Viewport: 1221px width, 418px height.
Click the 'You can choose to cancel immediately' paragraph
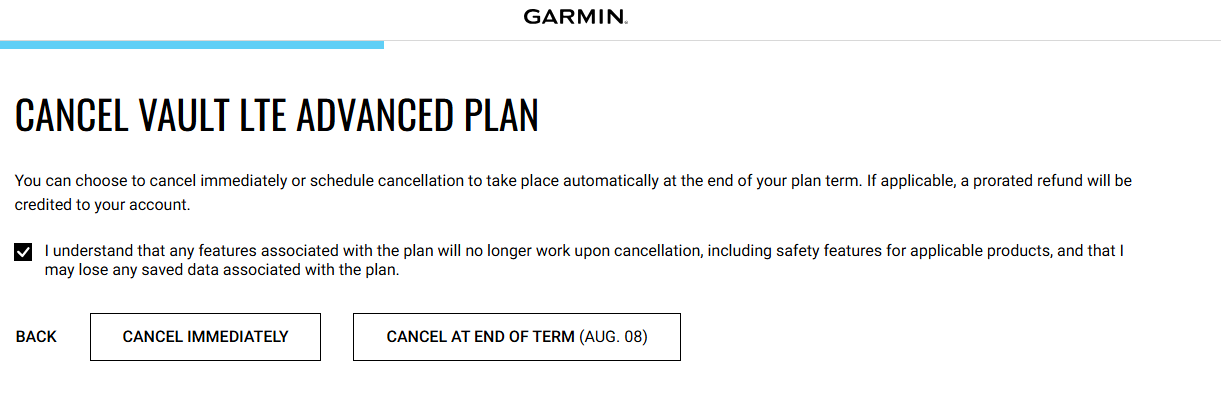point(573,193)
